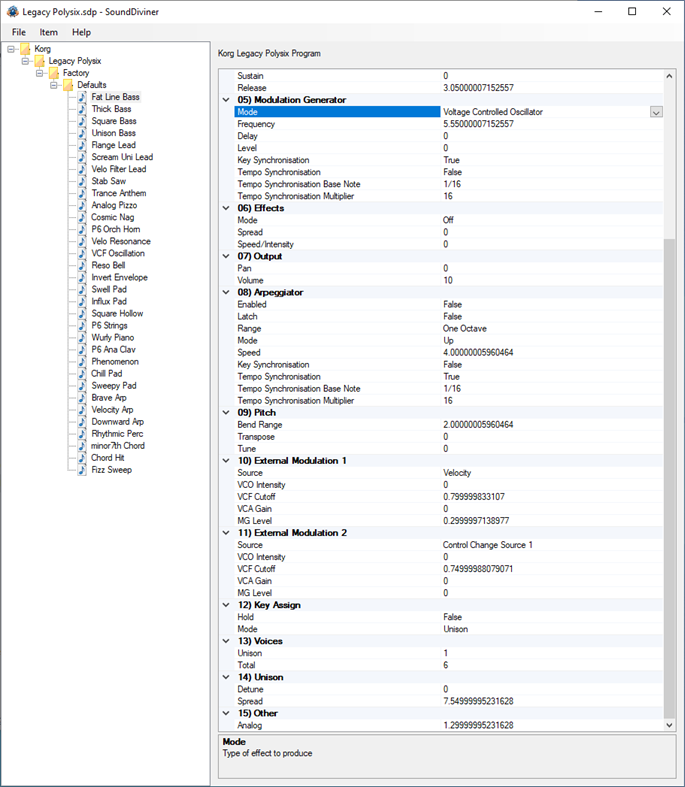Click the SoundDiviner app icon in title bar
The width and height of the screenshot is (685, 787).
tap(13, 12)
